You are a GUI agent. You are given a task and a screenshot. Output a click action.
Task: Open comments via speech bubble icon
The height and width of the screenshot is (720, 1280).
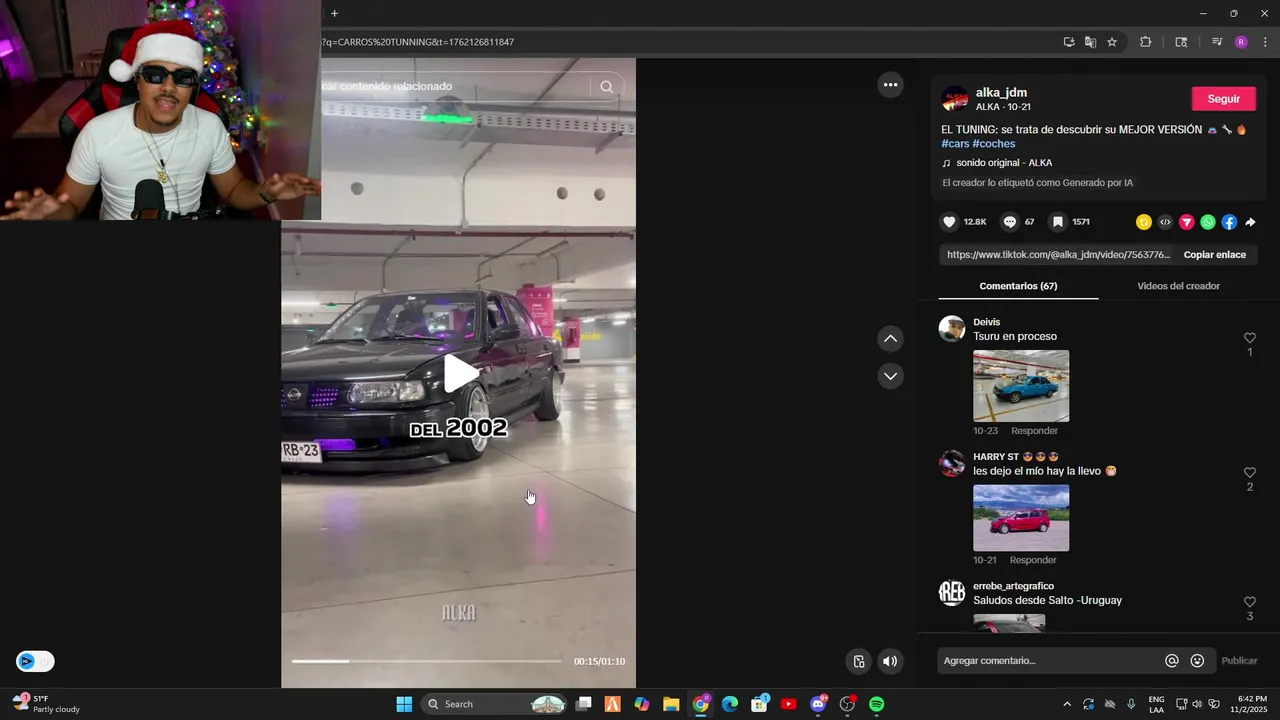coord(1010,222)
